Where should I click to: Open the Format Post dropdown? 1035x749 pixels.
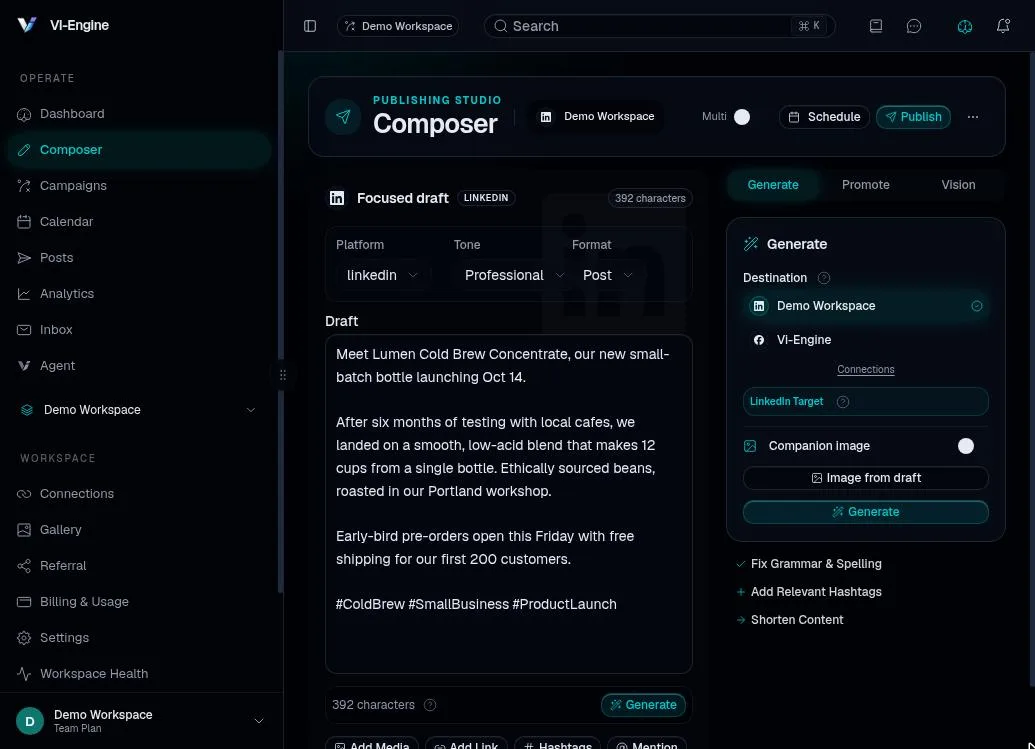click(x=607, y=275)
